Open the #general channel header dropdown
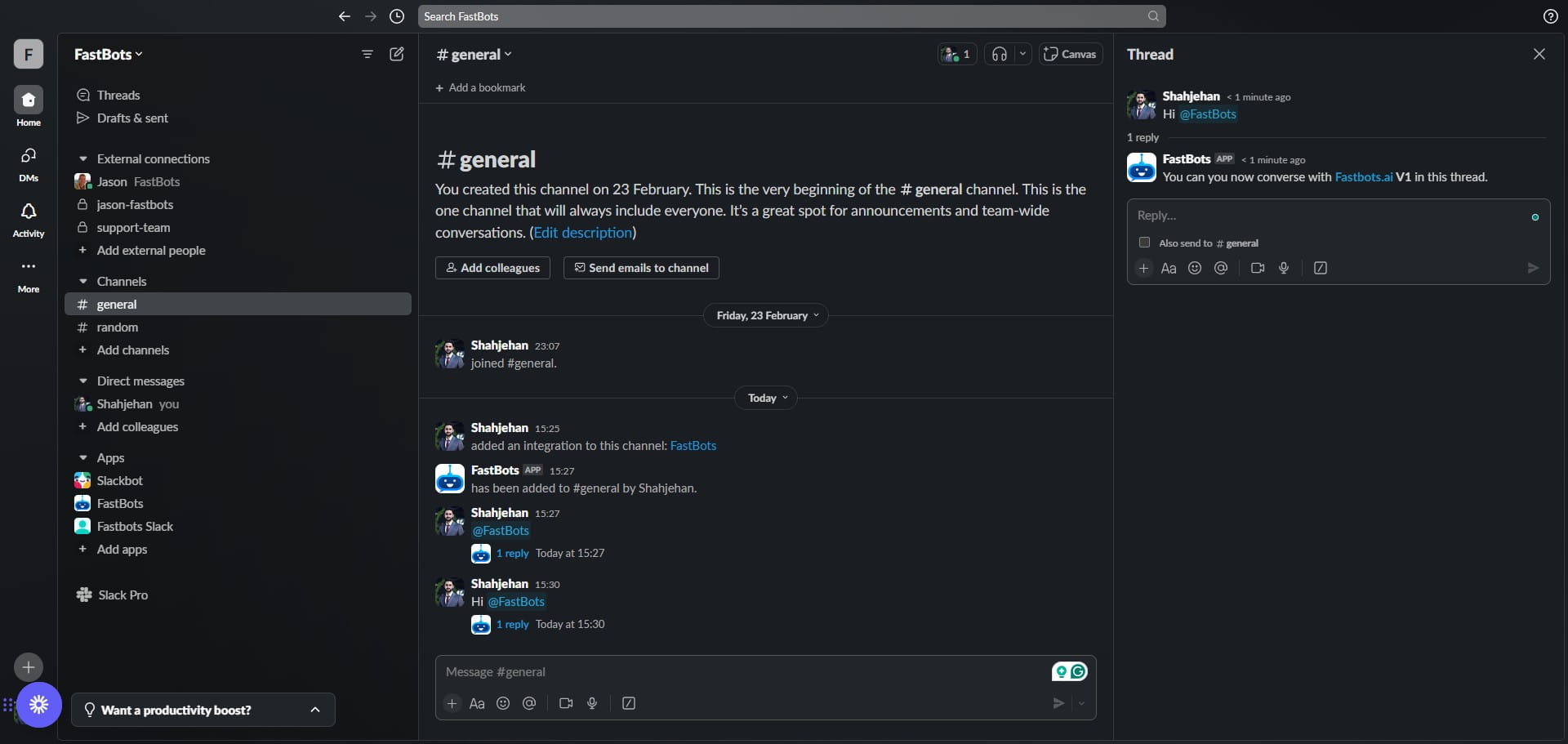This screenshot has height=744, width=1568. tap(474, 54)
